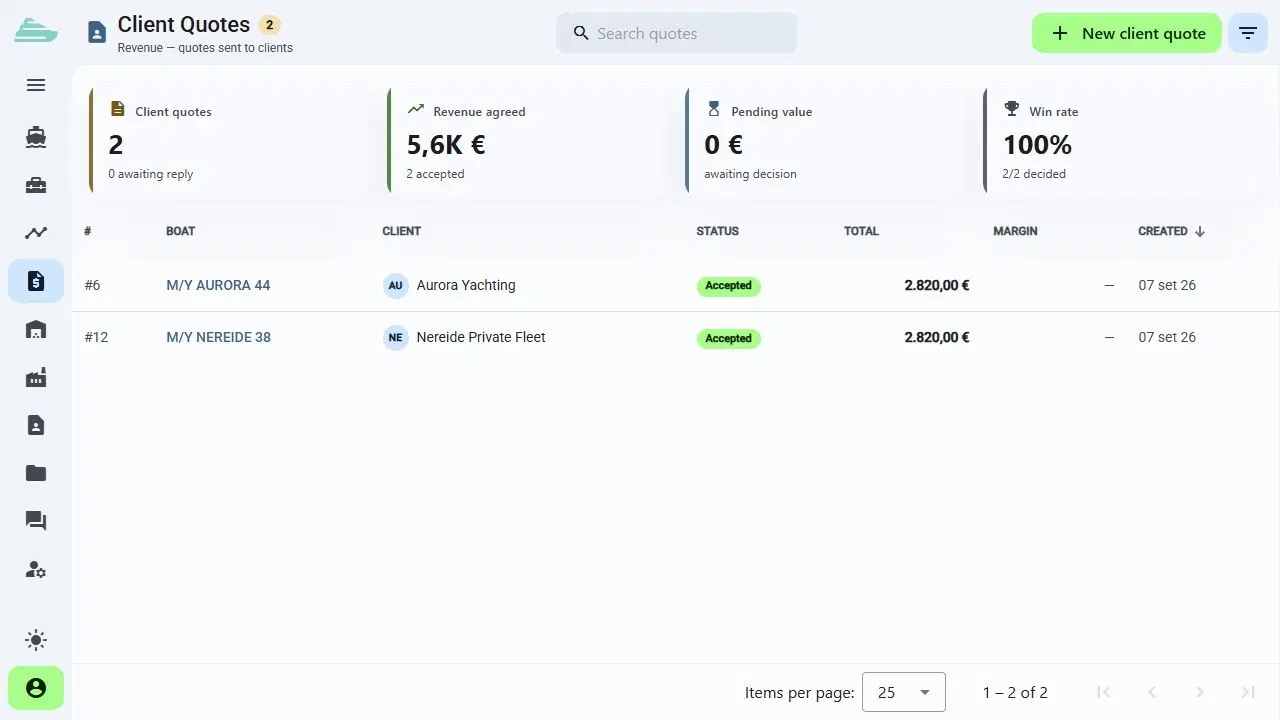The width and height of the screenshot is (1280, 720).
Task: Click the Client quotes card document icon
Action: 118,109
